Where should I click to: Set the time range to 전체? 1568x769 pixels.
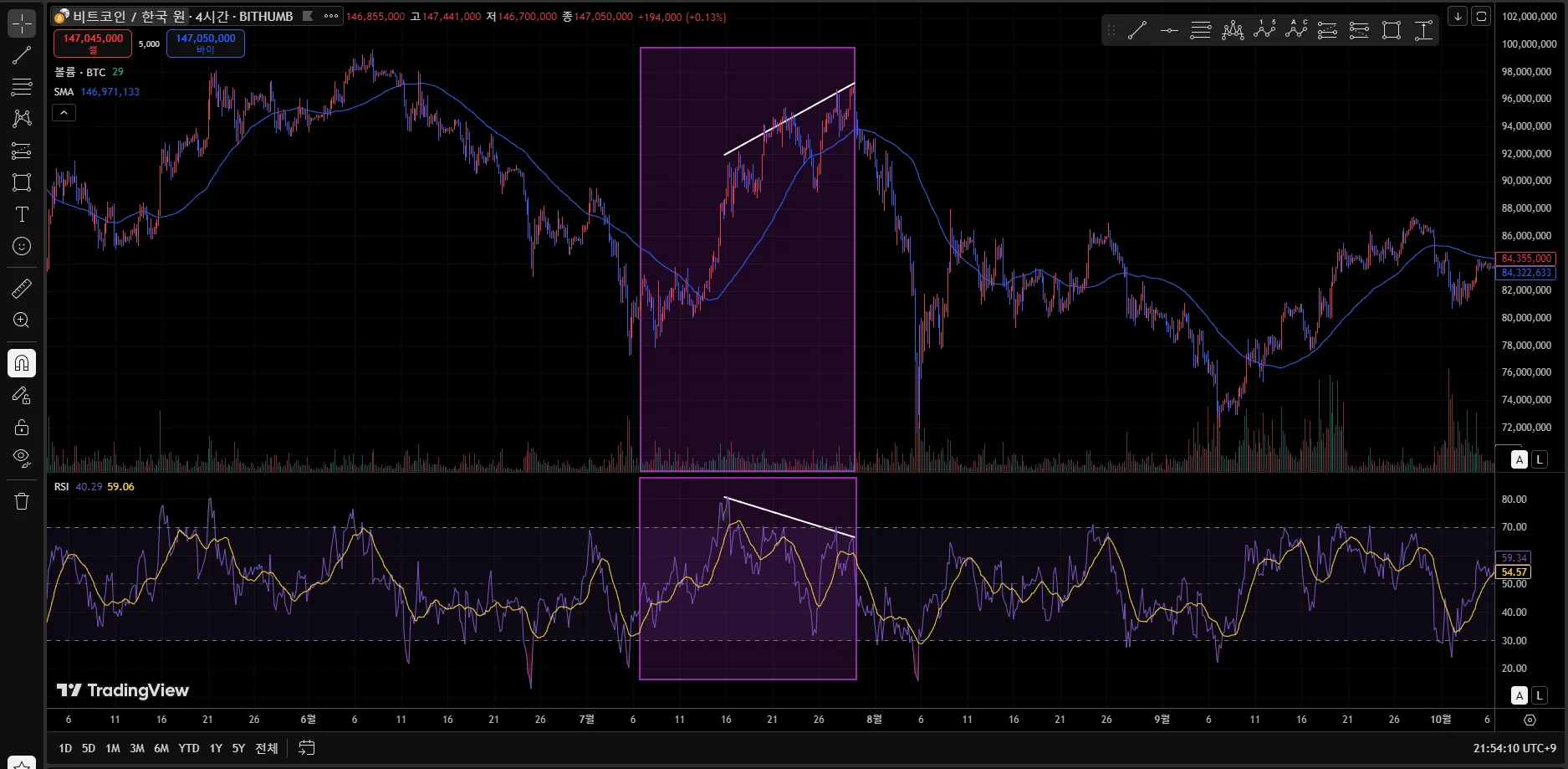pyautogui.click(x=267, y=748)
